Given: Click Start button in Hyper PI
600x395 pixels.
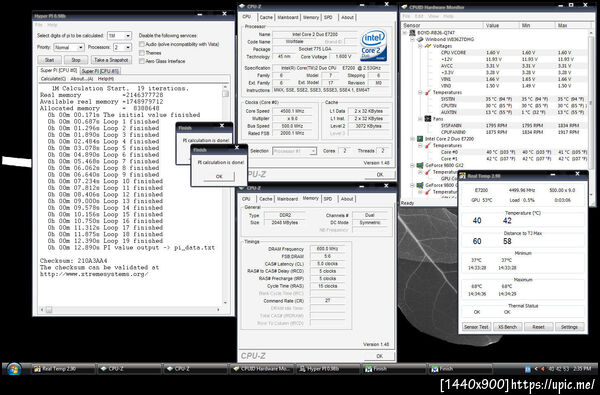Looking at the screenshot, I should (x=49, y=60).
